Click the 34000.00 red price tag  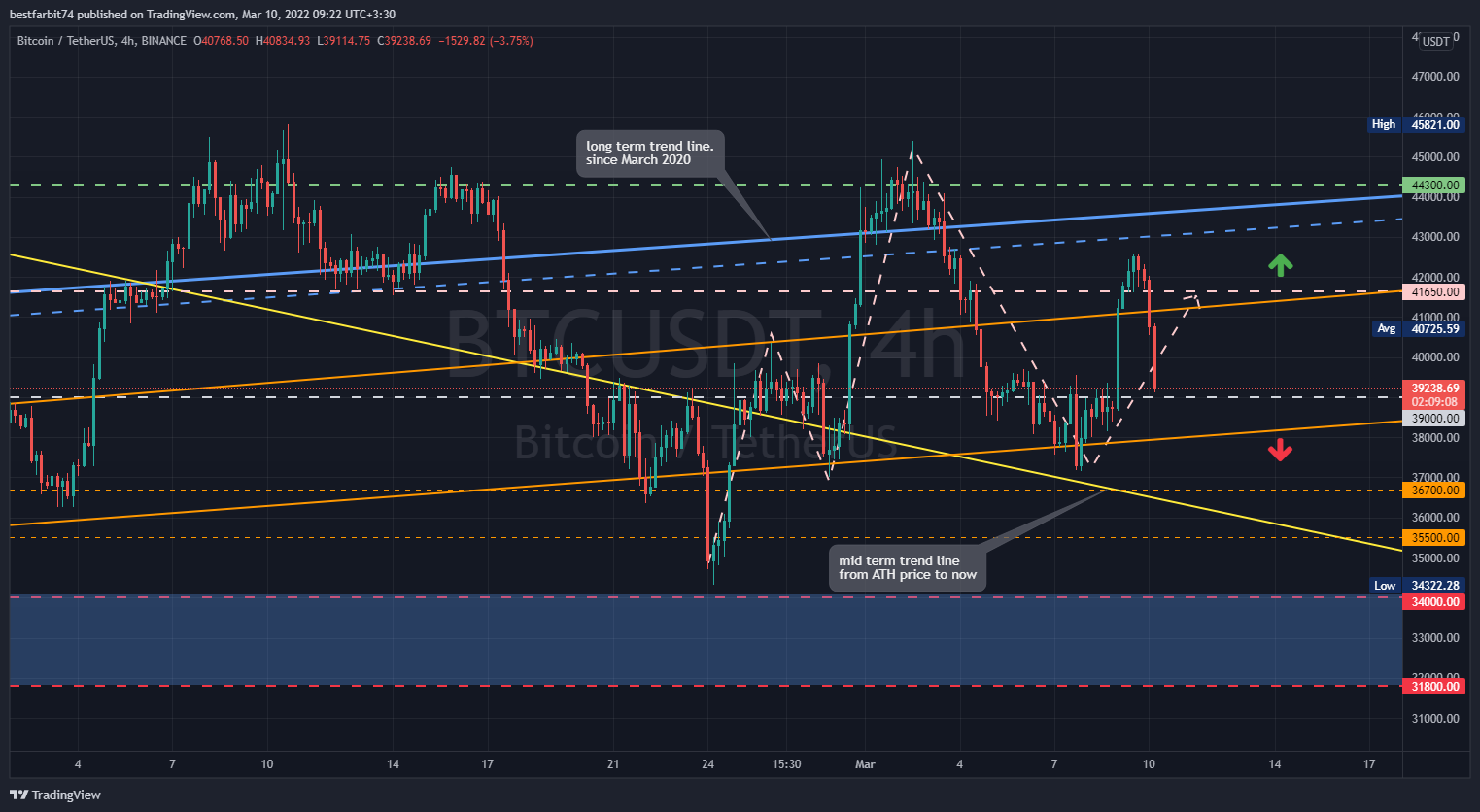click(1433, 602)
